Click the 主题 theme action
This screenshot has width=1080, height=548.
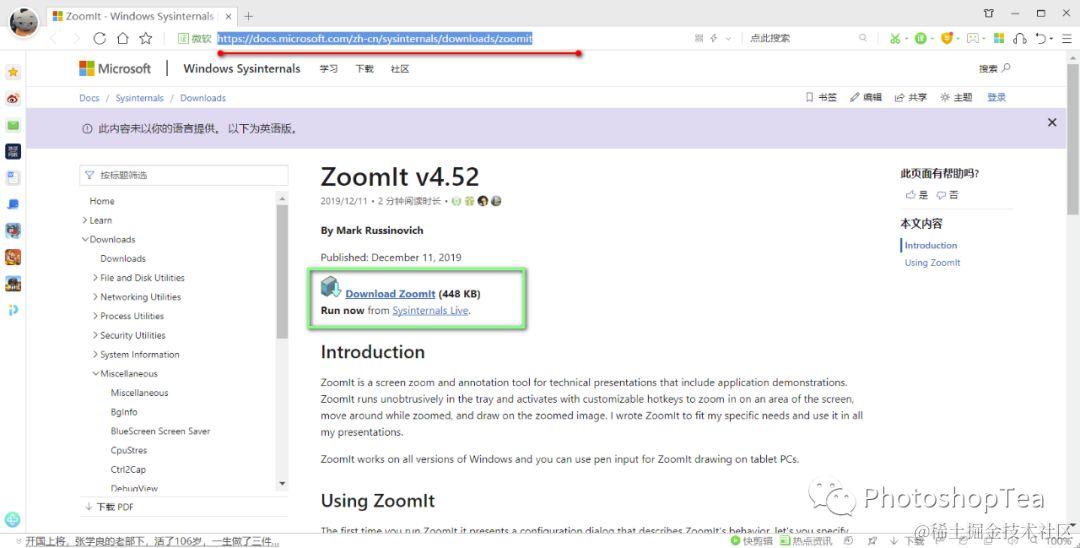[x=957, y=98]
